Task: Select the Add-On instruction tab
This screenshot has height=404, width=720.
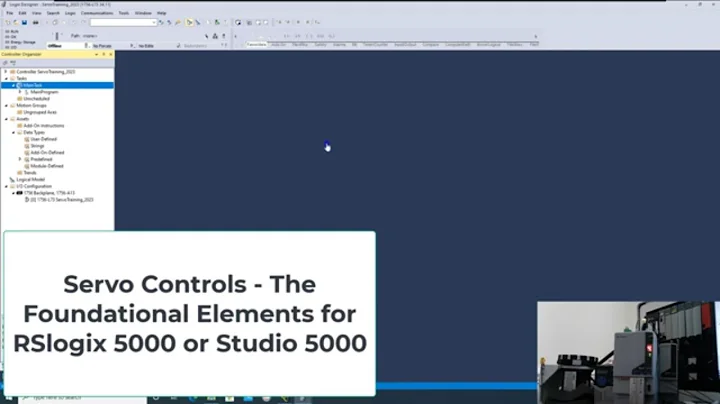Action: pos(278,45)
